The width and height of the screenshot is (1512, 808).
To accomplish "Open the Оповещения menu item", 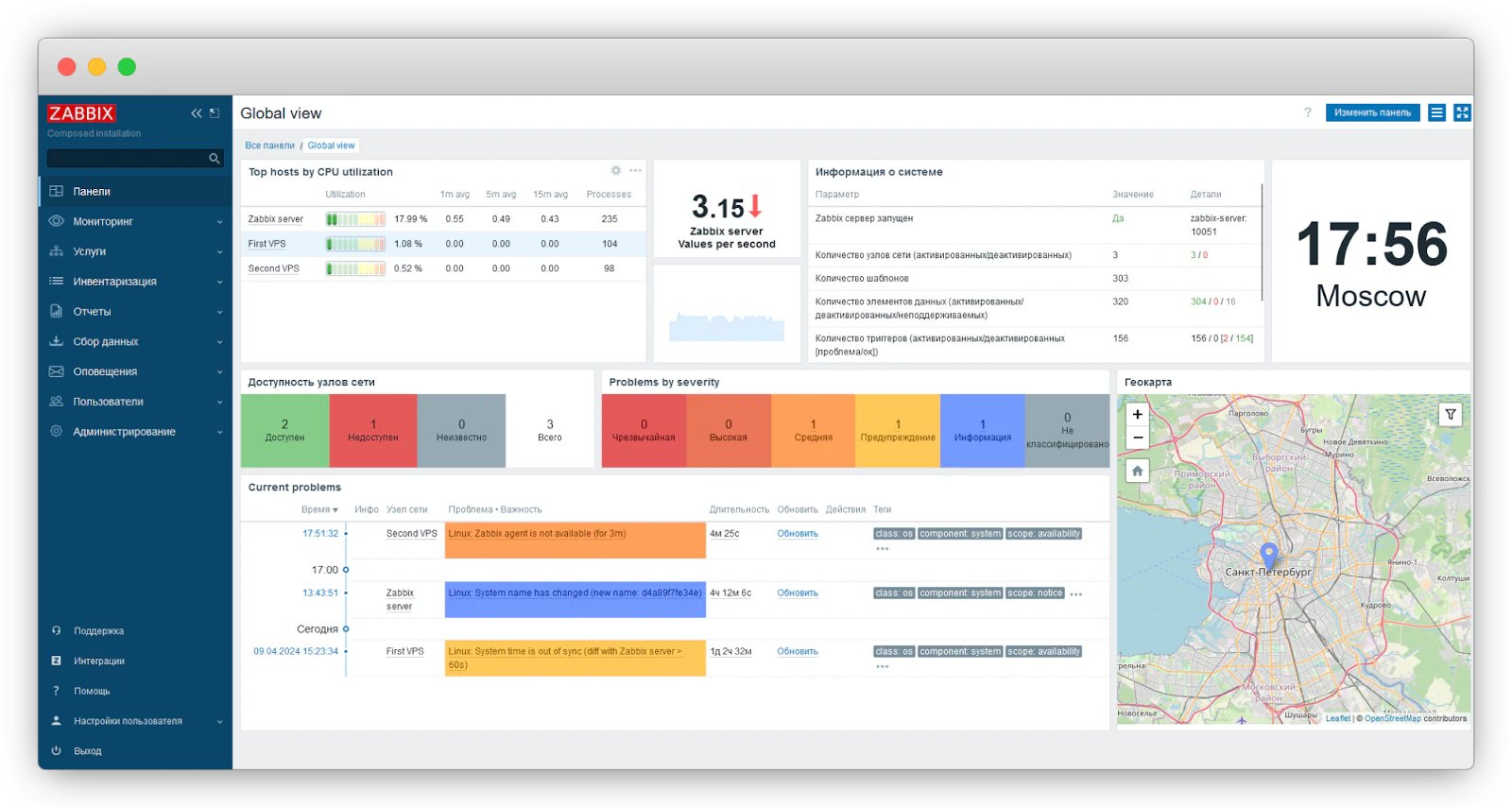I will pyautogui.click(x=136, y=371).
